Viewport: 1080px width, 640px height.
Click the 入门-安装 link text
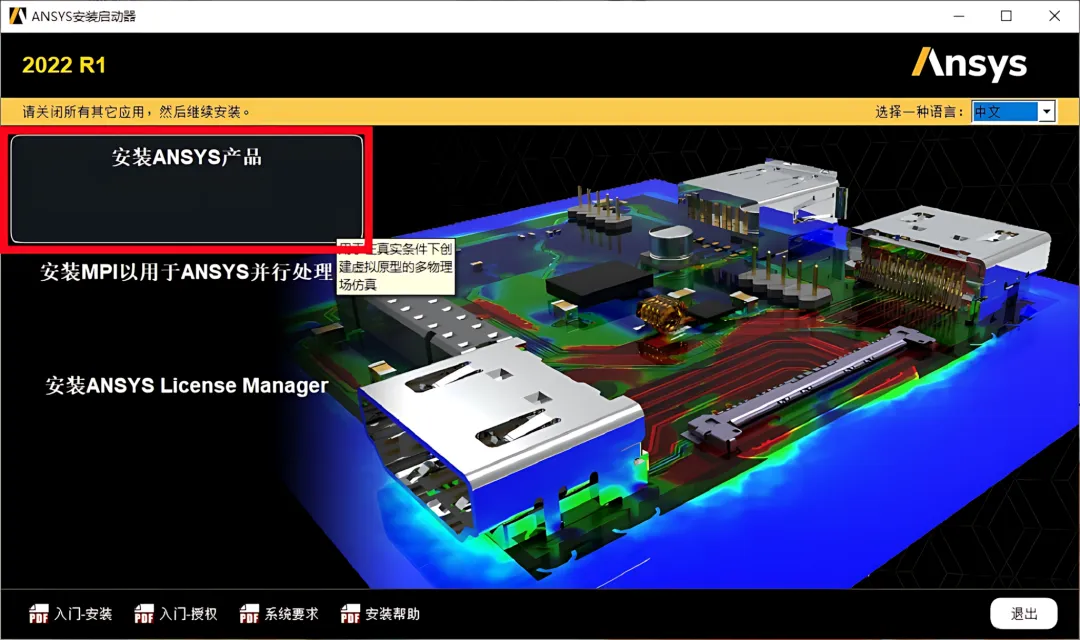pyautogui.click(x=83, y=614)
